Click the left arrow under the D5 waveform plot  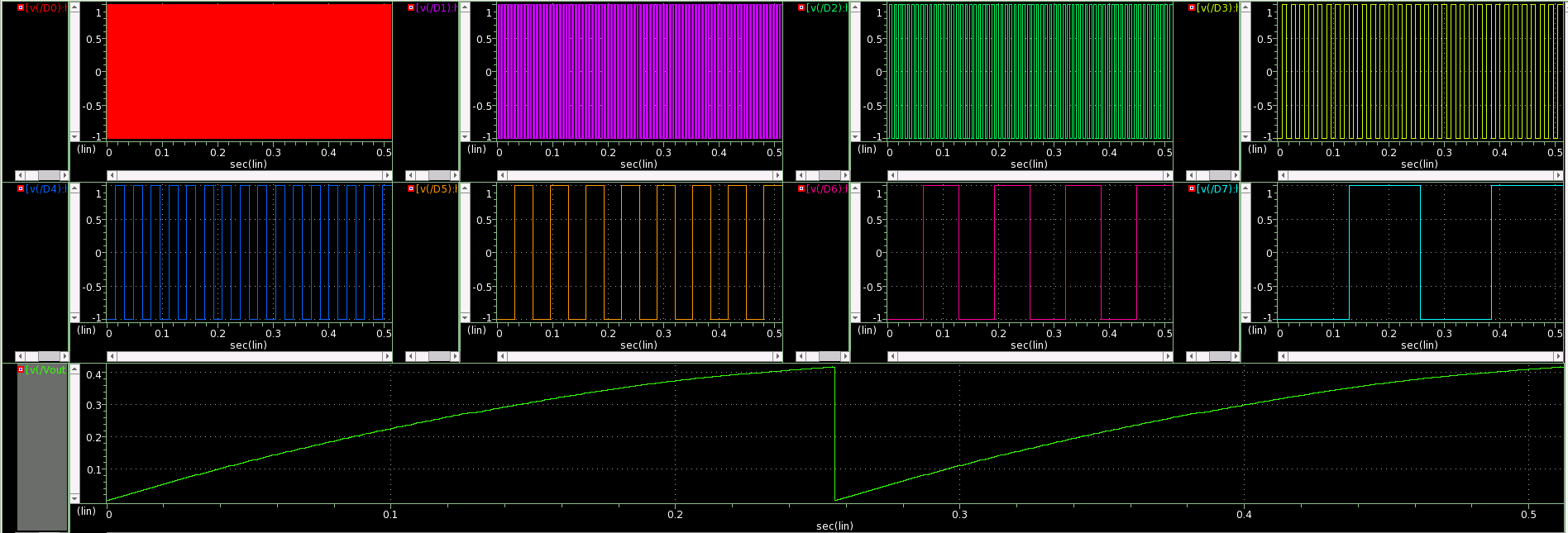click(502, 356)
